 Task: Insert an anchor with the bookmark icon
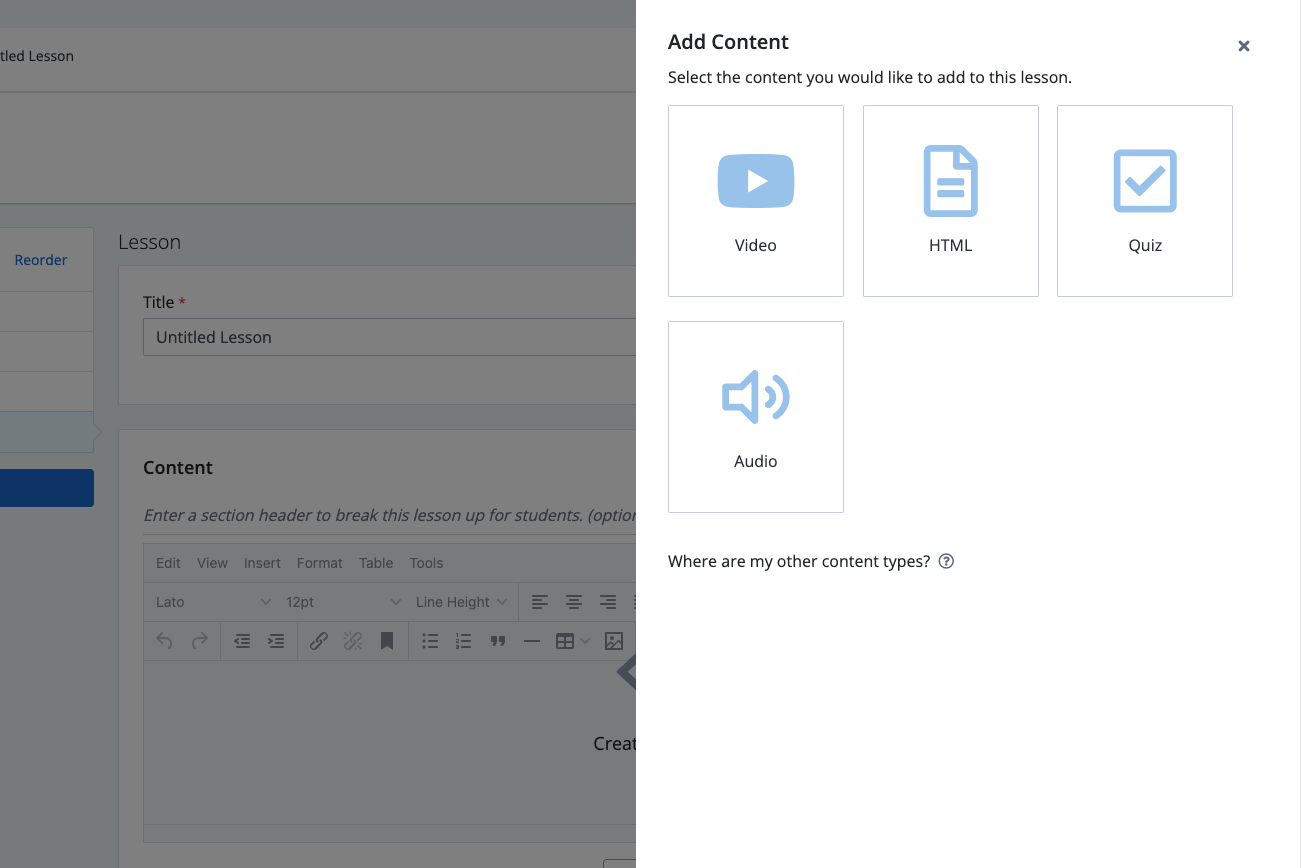coord(386,641)
